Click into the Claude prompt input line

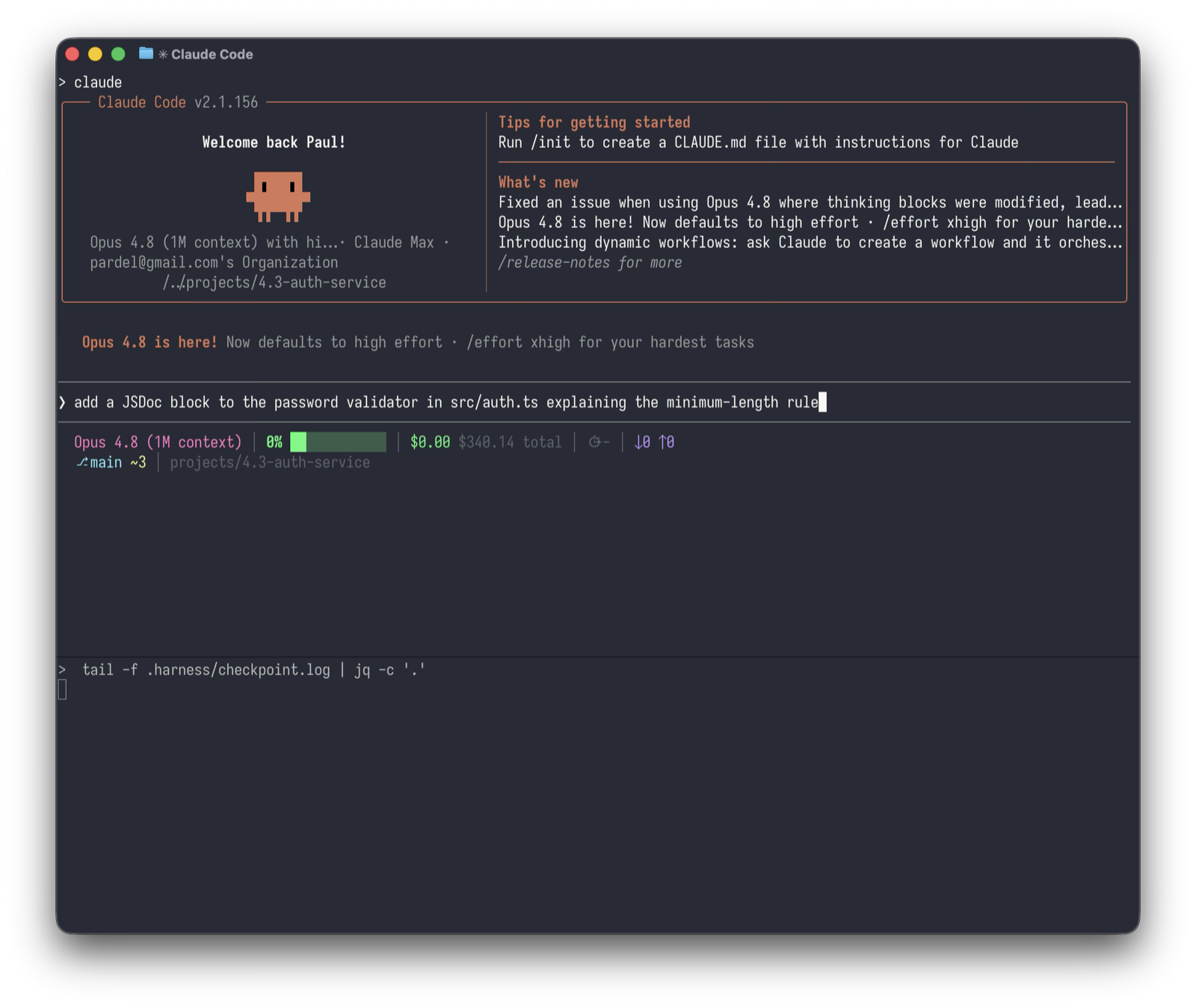(594, 402)
